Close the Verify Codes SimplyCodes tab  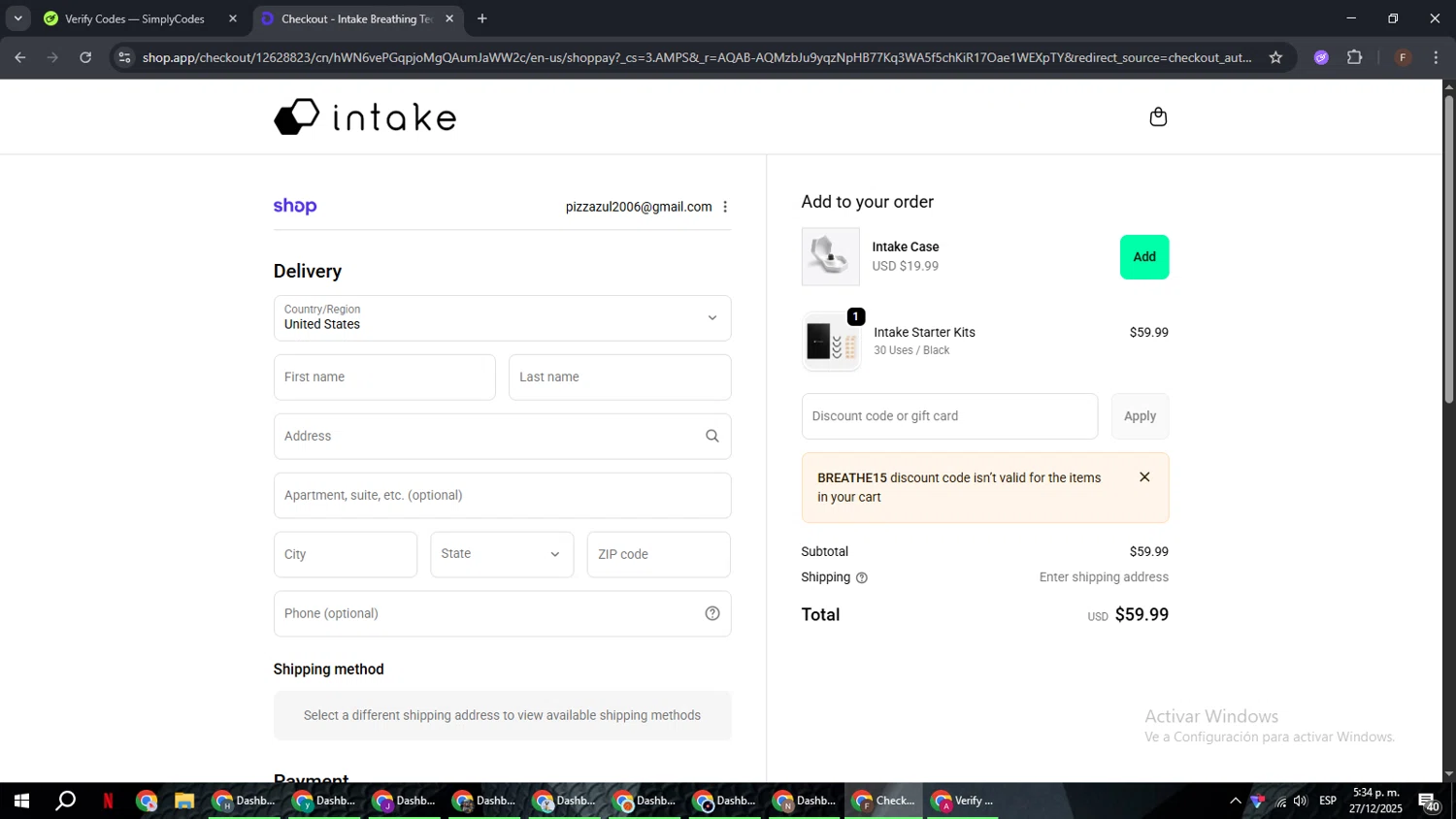[233, 18]
